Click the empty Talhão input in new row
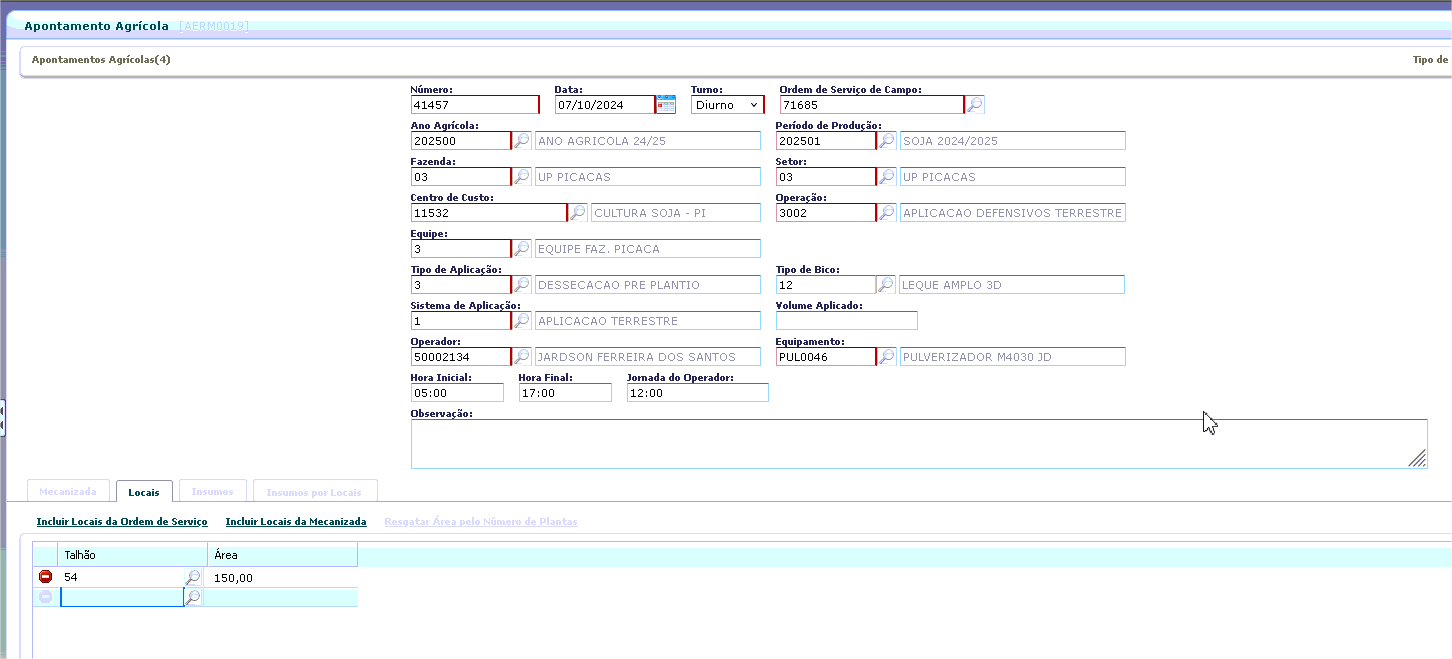Screen dimensions: 1452x659 pos(121,597)
